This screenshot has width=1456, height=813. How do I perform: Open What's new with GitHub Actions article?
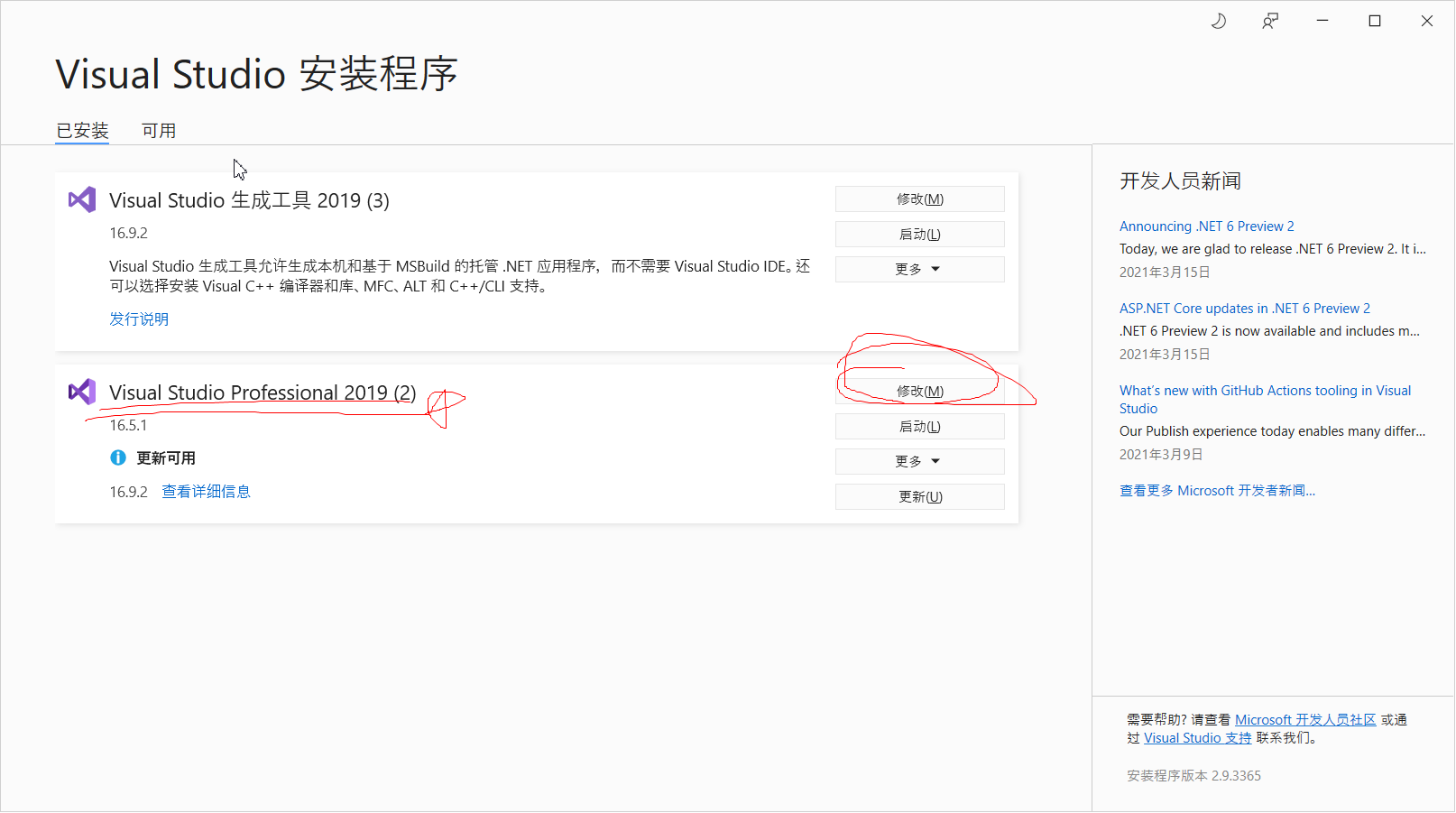[1265, 399]
